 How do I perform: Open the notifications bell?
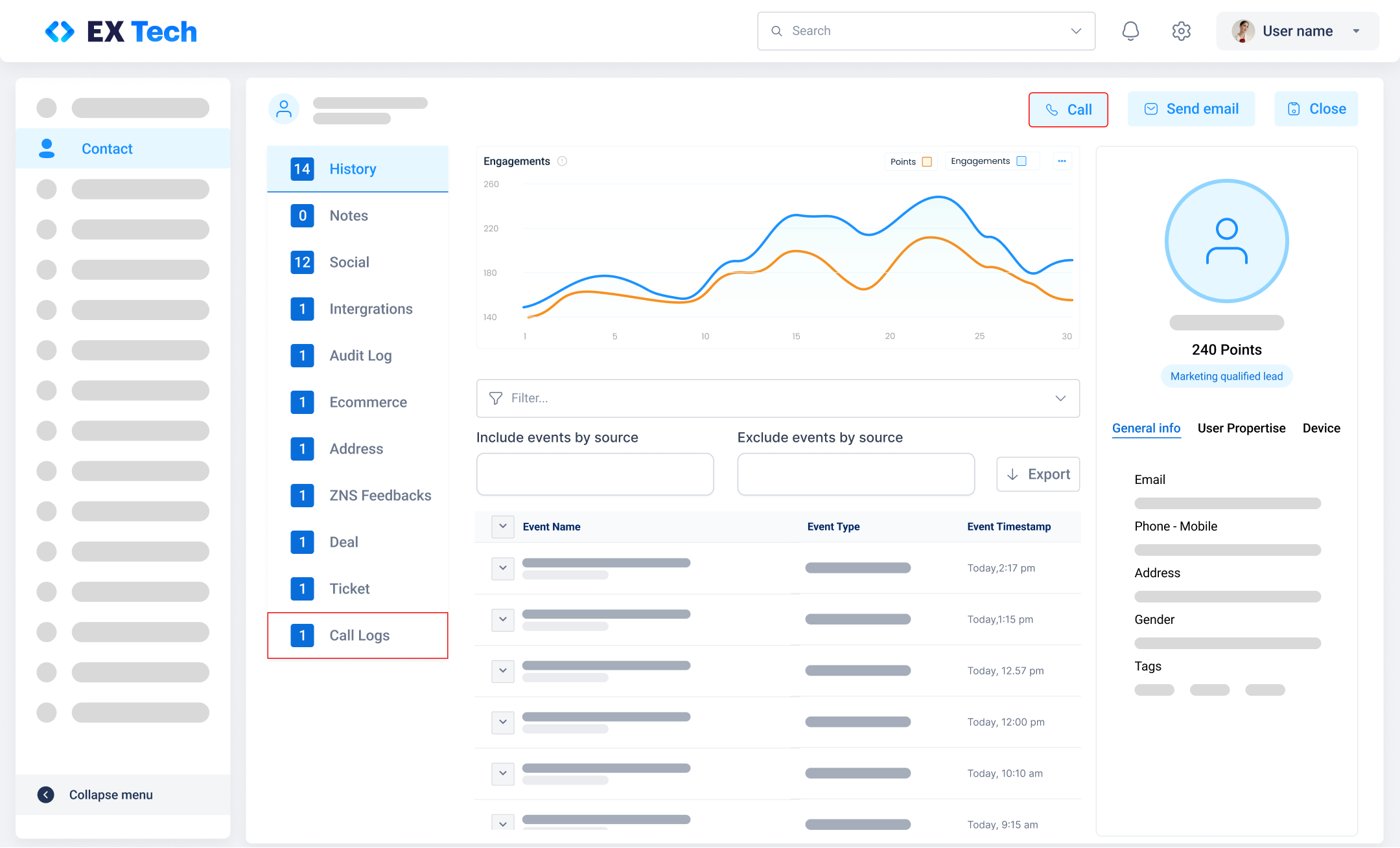point(1130,31)
